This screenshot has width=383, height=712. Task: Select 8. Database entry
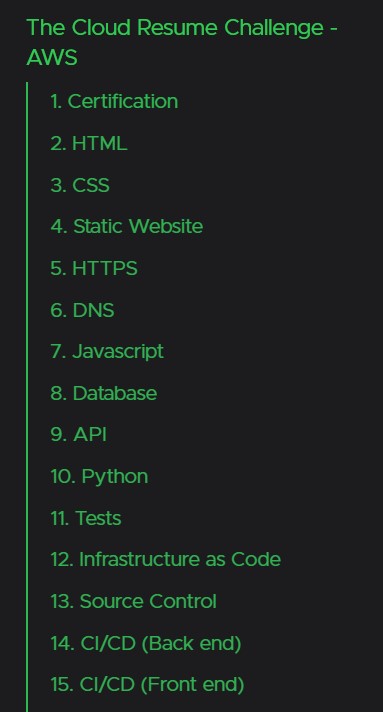(104, 393)
